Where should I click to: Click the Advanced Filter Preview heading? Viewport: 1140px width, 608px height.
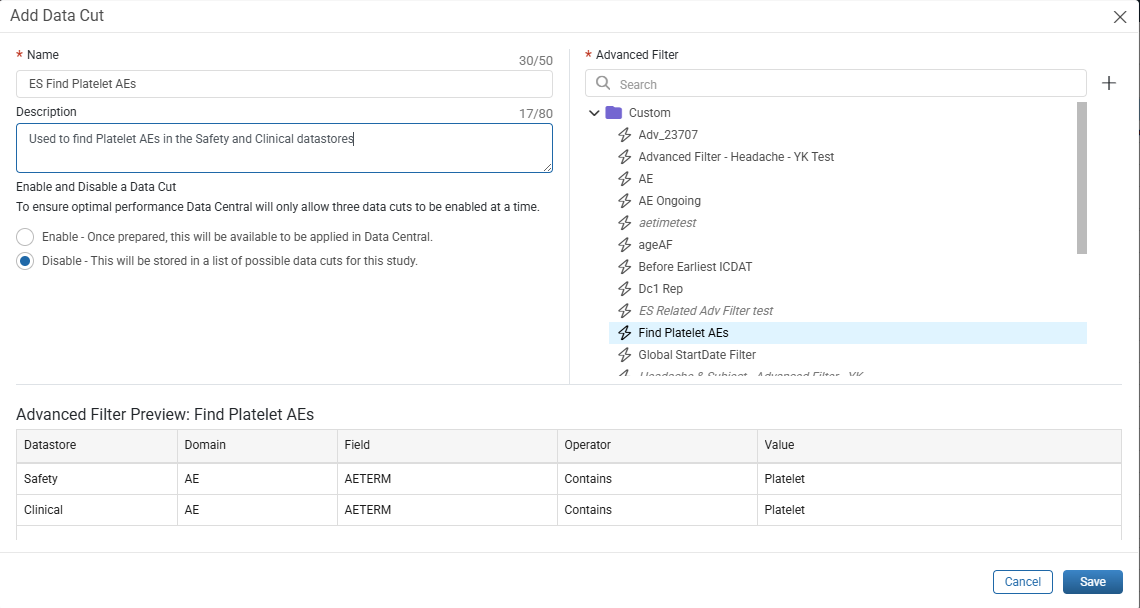[x=165, y=415]
